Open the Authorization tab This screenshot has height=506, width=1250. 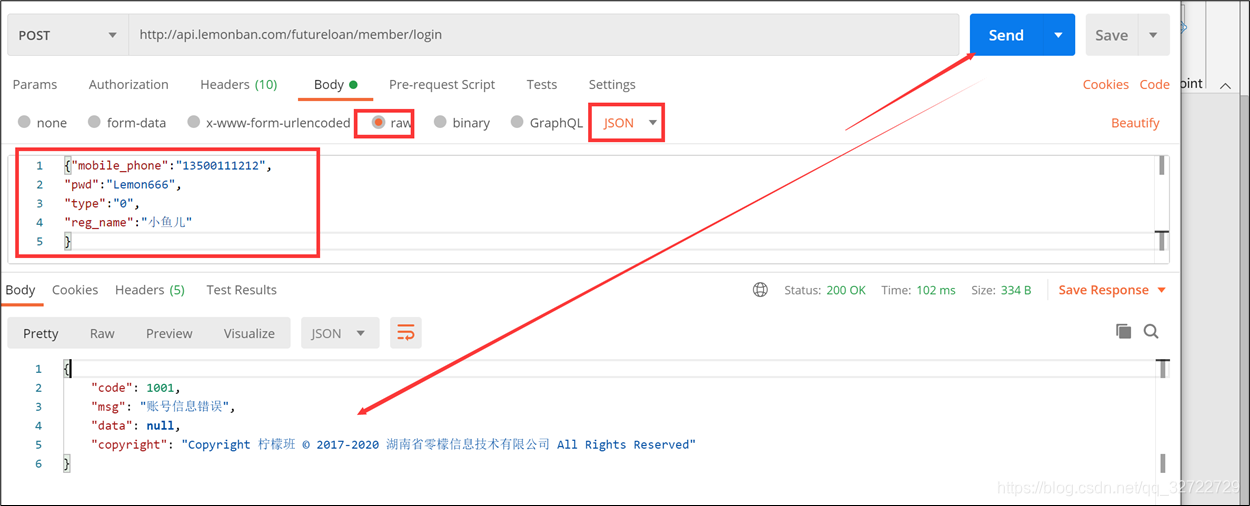tap(128, 85)
